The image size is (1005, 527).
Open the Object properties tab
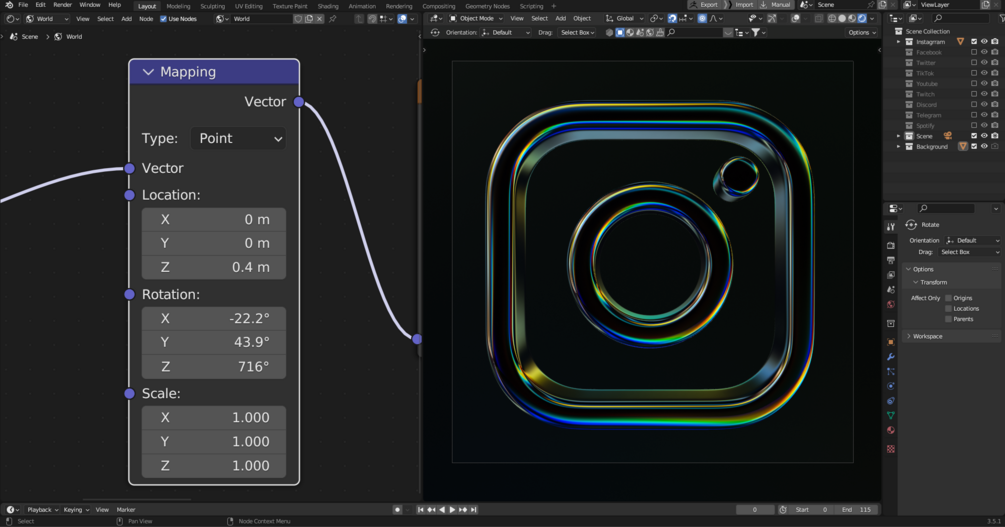pos(891,342)
